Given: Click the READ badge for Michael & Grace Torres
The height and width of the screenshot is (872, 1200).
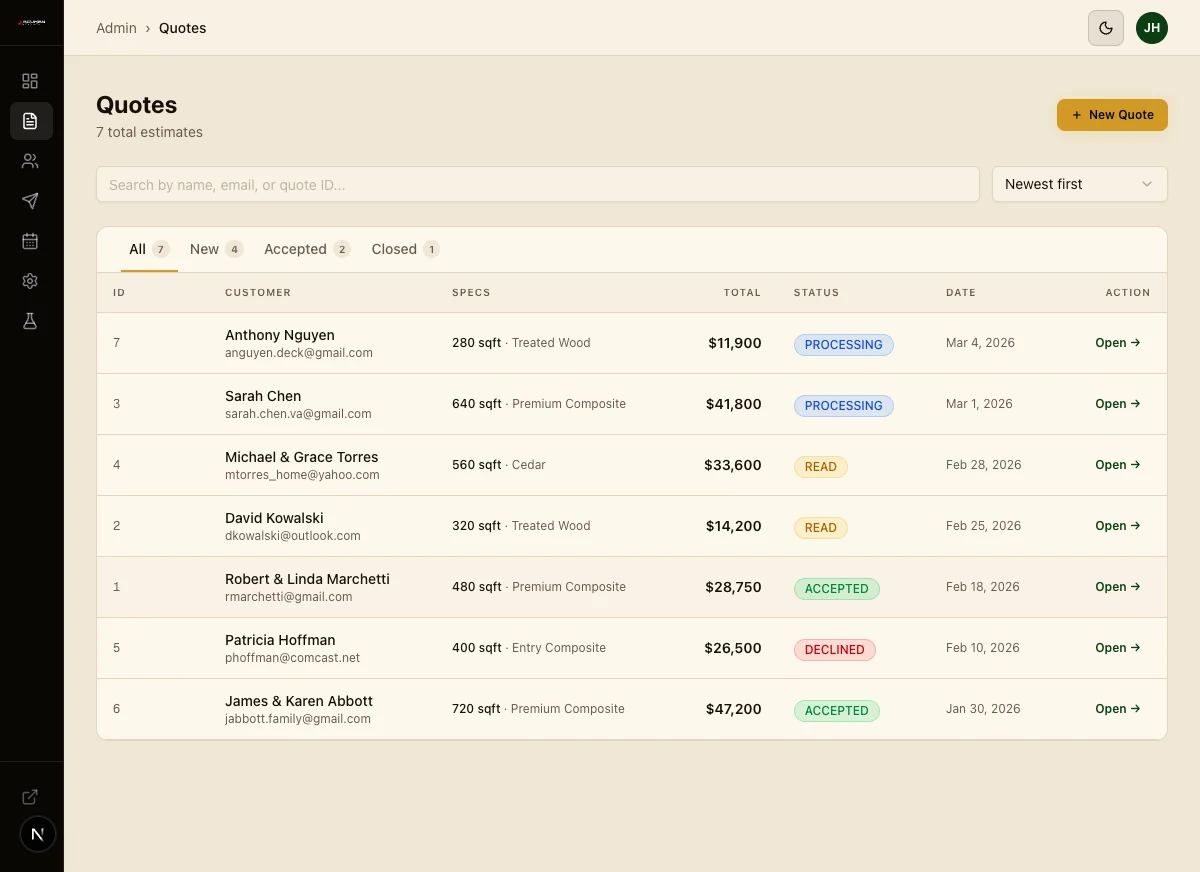Looking at the screenshot, I should point(821,467).
